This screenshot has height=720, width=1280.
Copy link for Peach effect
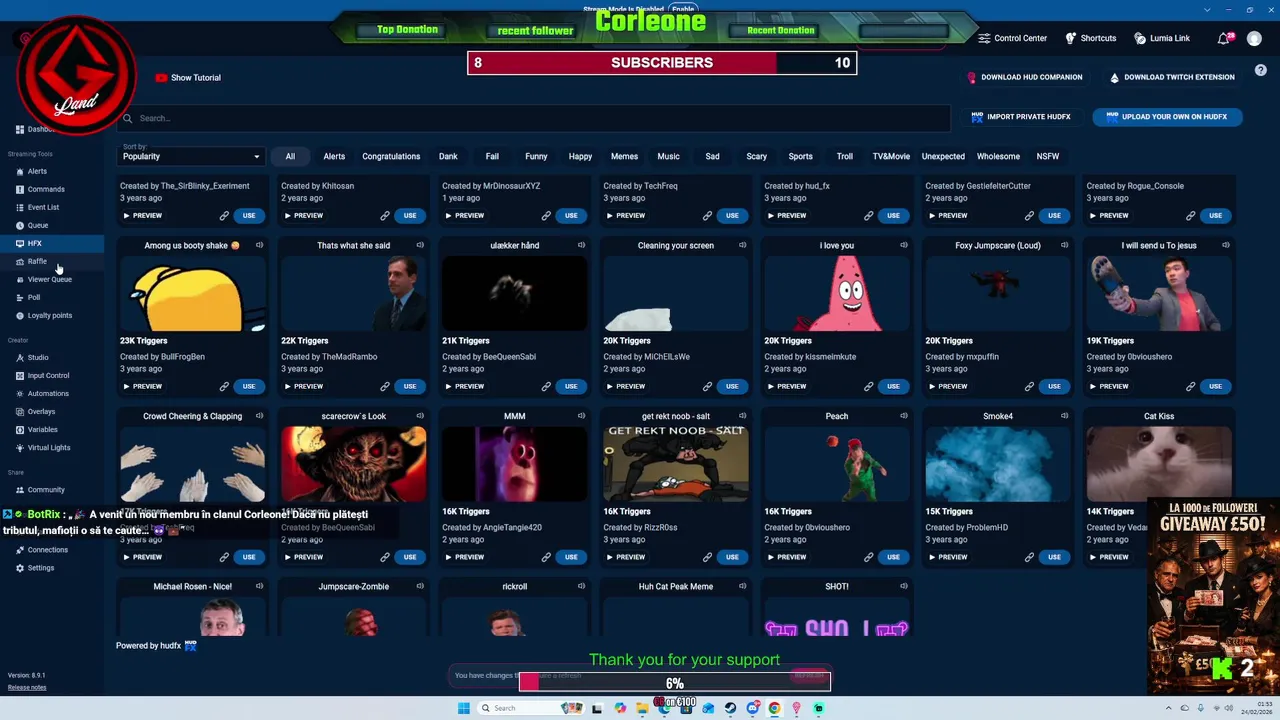pyautogui.click(x=868, y=557)
